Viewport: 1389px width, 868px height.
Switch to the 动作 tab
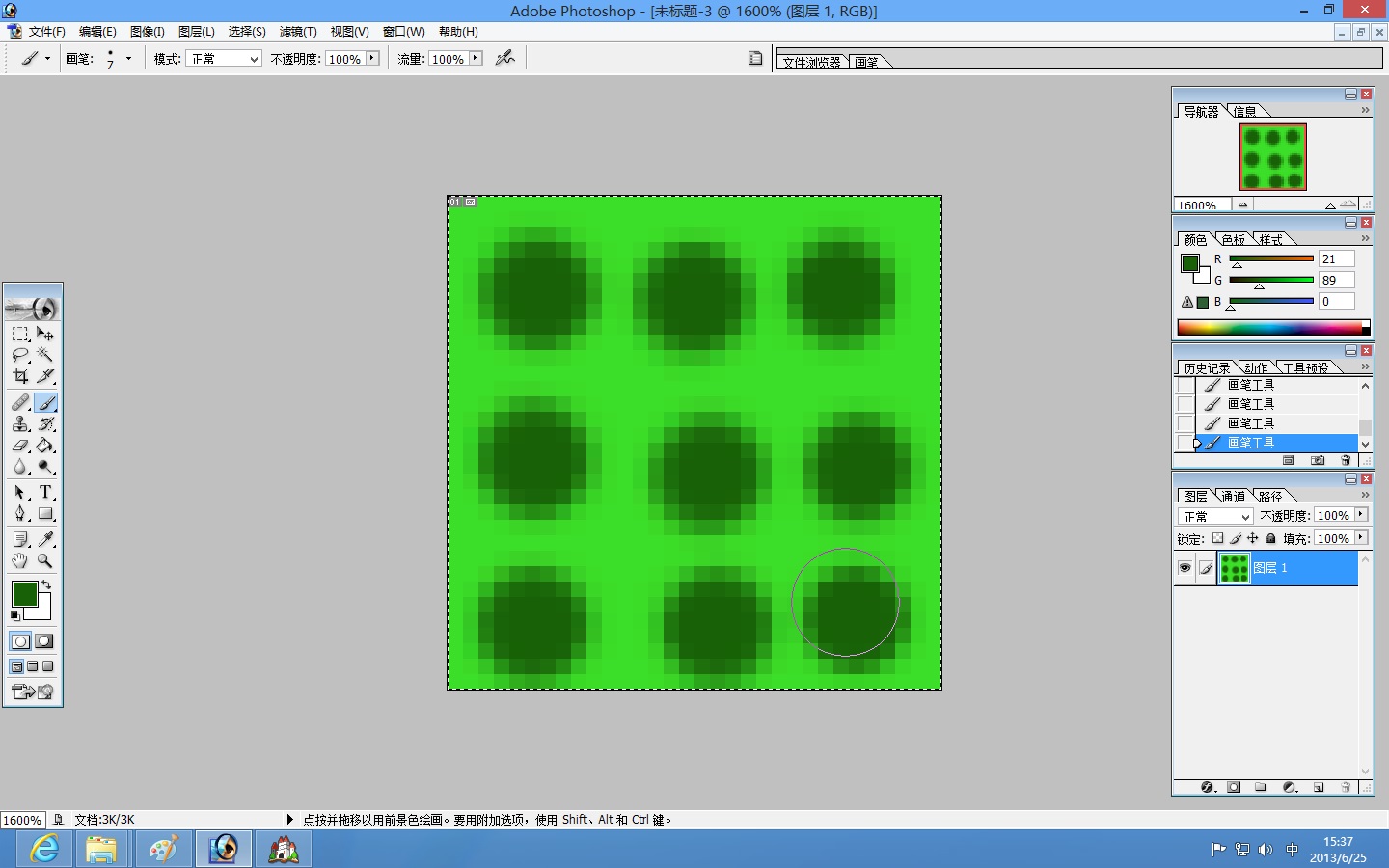tap(1256, 367)
